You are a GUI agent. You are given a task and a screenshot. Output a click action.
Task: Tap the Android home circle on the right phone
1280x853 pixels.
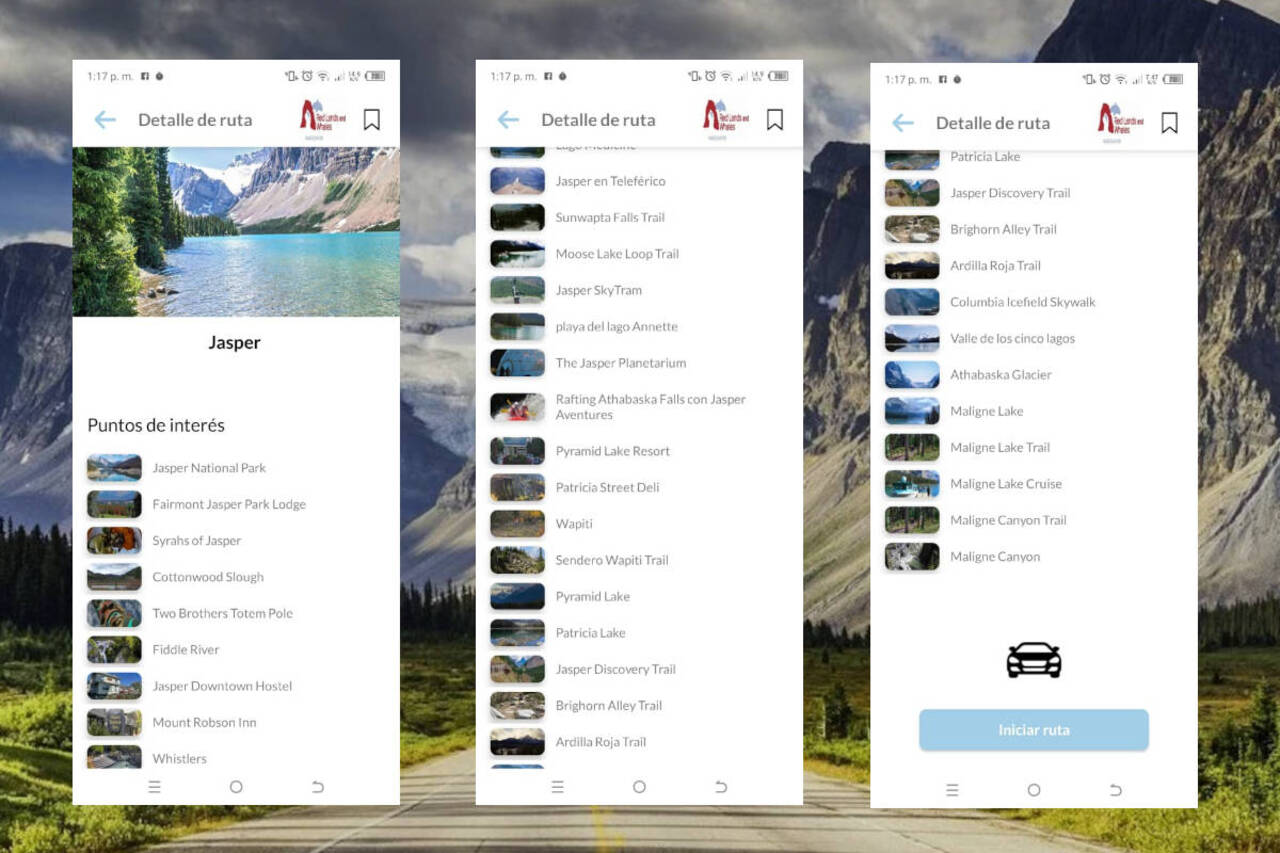1034,790
